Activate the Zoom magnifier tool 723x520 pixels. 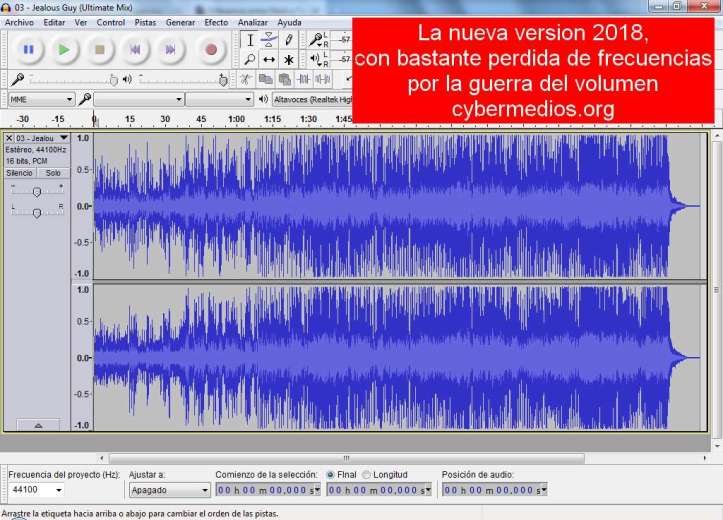coord(250,60)
